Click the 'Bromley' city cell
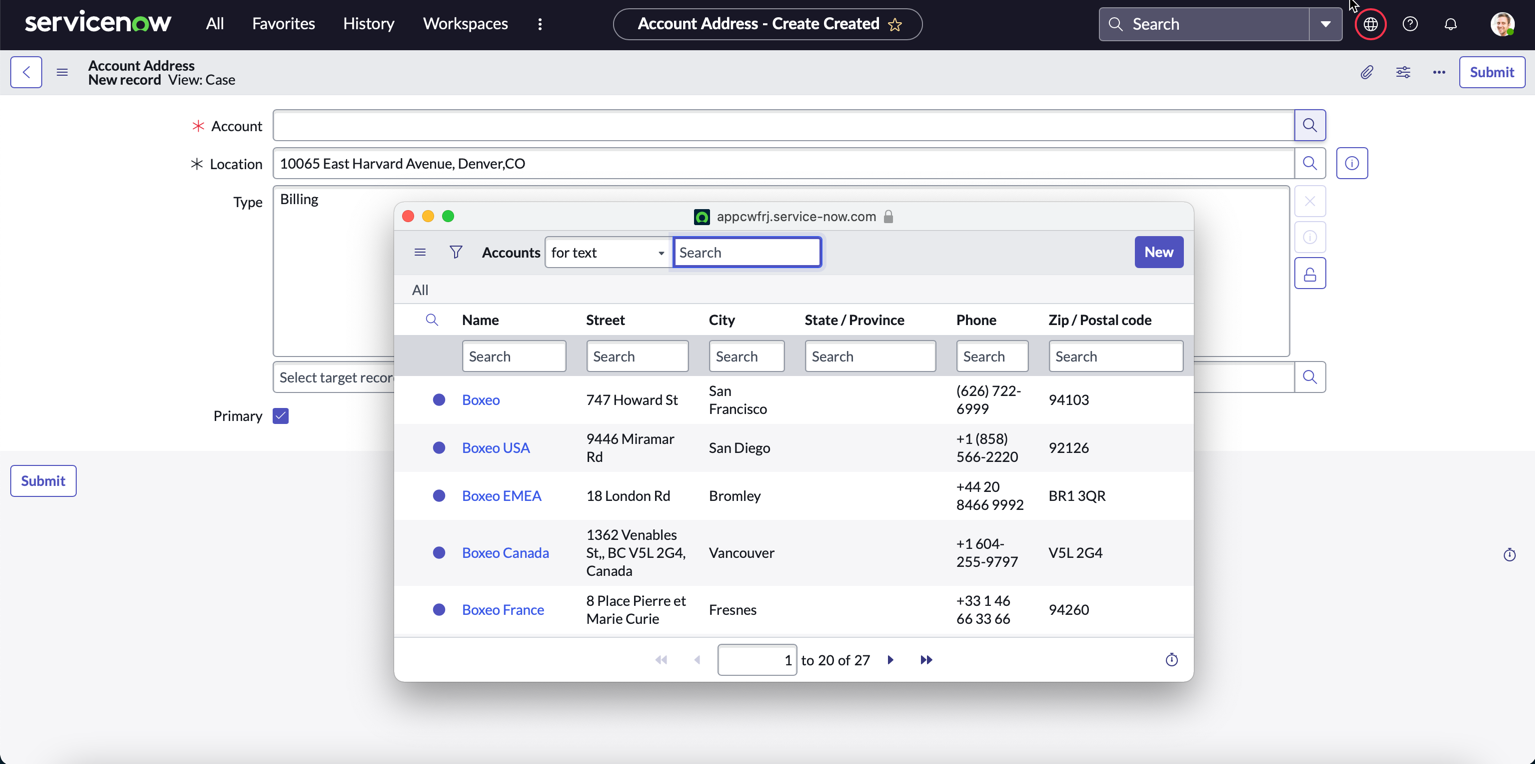Viewport: 1535px width, 764px height. pos(735,496)
